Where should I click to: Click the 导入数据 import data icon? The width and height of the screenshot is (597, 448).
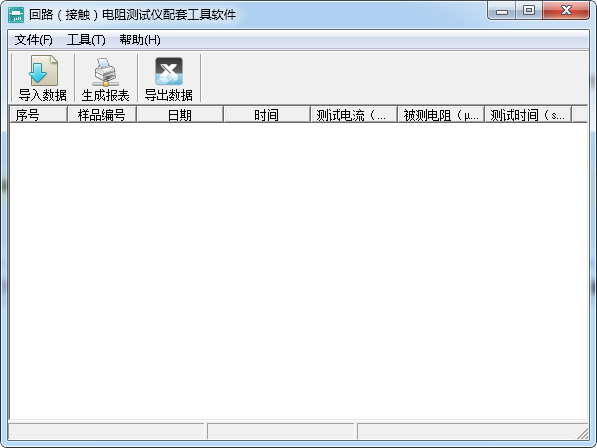43,71
